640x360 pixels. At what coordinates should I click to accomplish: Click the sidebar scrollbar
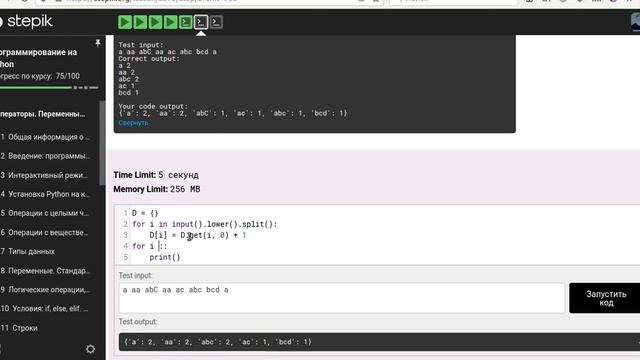click(102, 143)
